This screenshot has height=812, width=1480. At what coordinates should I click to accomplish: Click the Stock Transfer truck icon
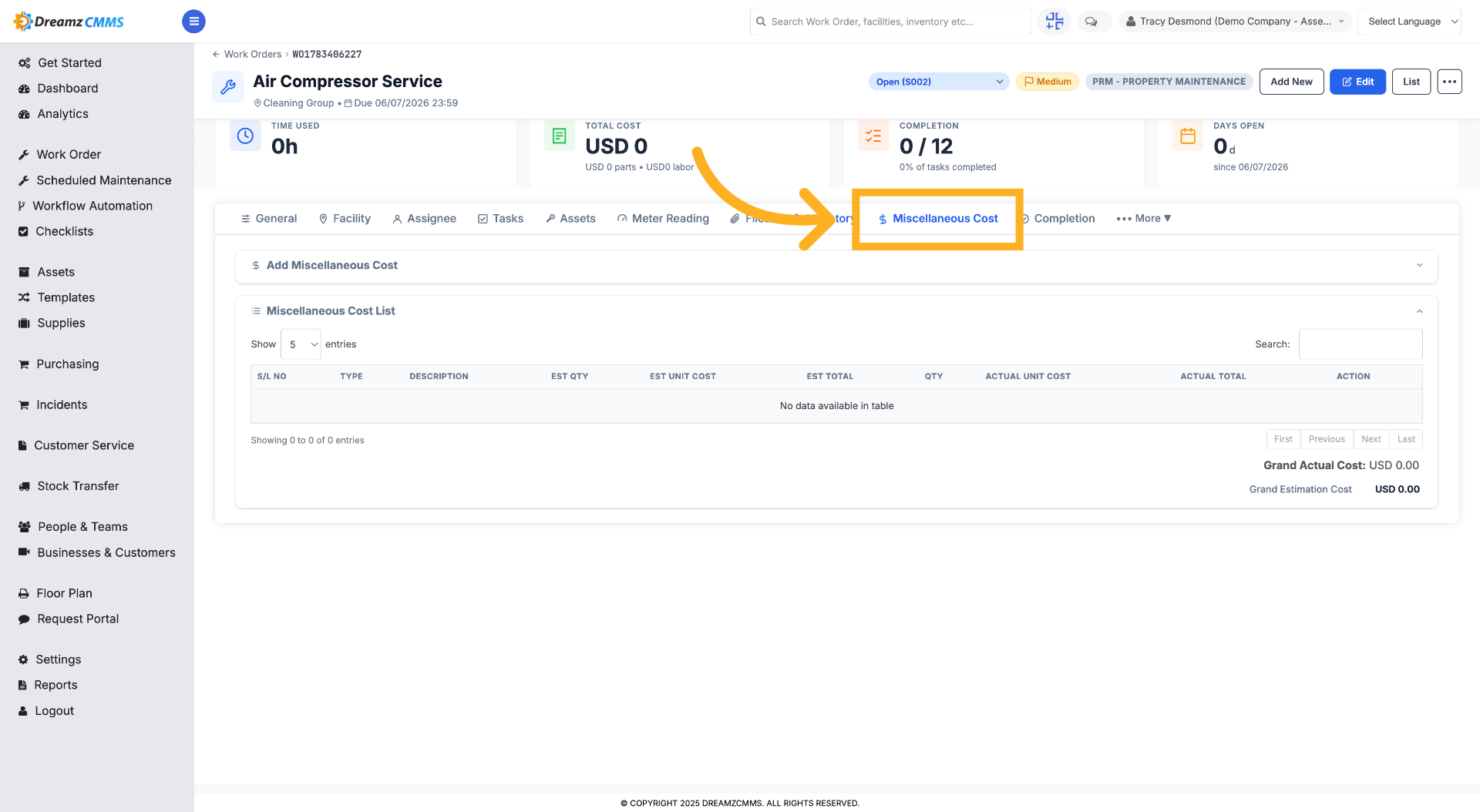click(x=24, y=486)
